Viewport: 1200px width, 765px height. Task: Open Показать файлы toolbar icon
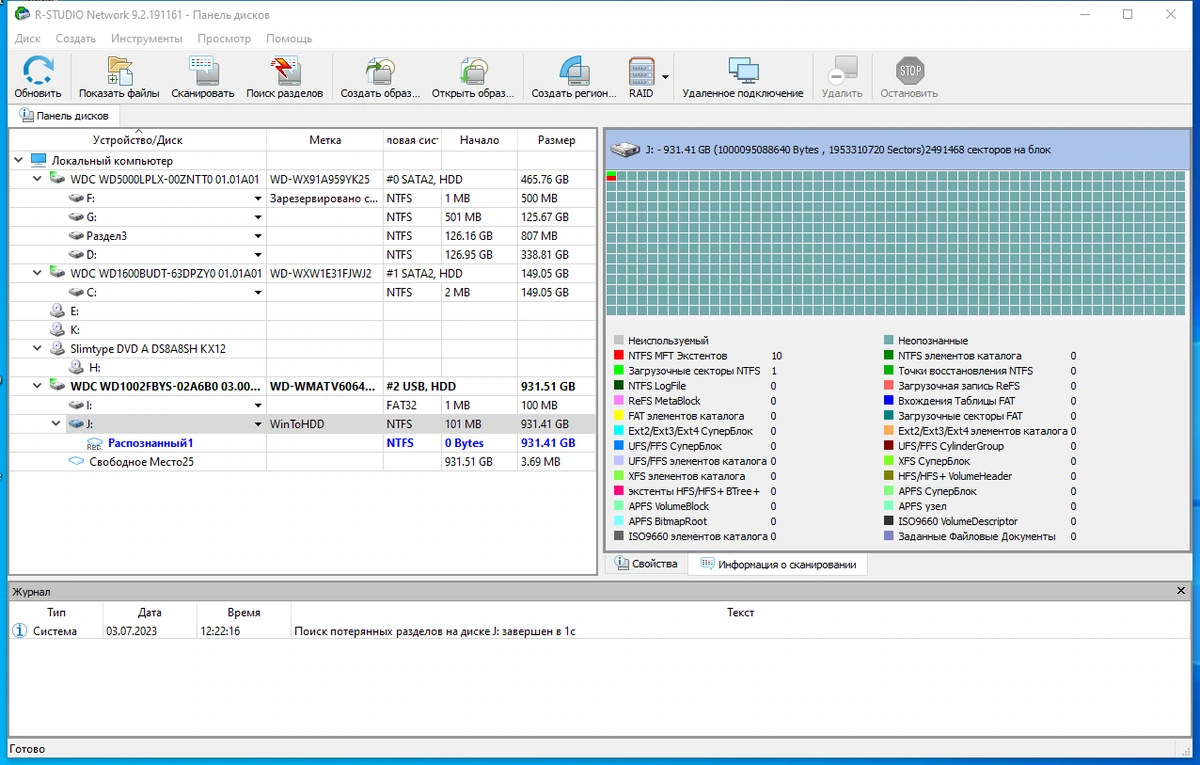pyautogui.click(x=119, y=71)
